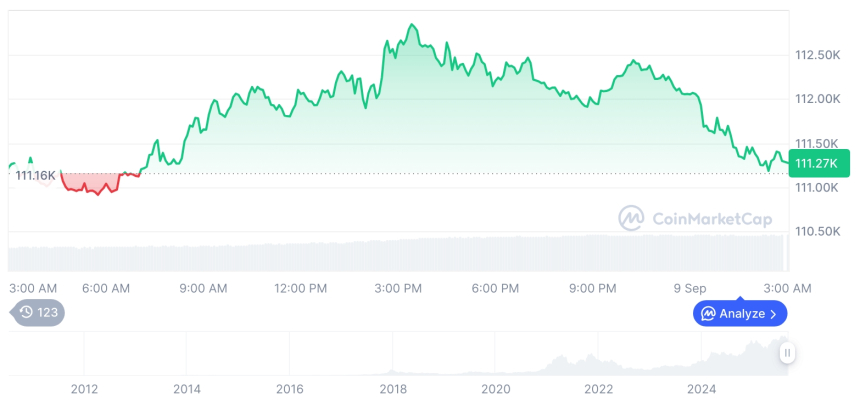Image resolution: width=860 pixels, height=401 pixels.
Task: Click the 2024 year label in navigator
Action: pyautogui.click(x=701, y=389)
